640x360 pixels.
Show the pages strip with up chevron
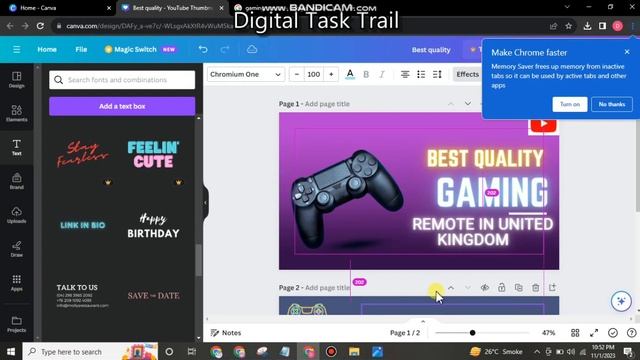pyautogui.click(x=423, y=322)
